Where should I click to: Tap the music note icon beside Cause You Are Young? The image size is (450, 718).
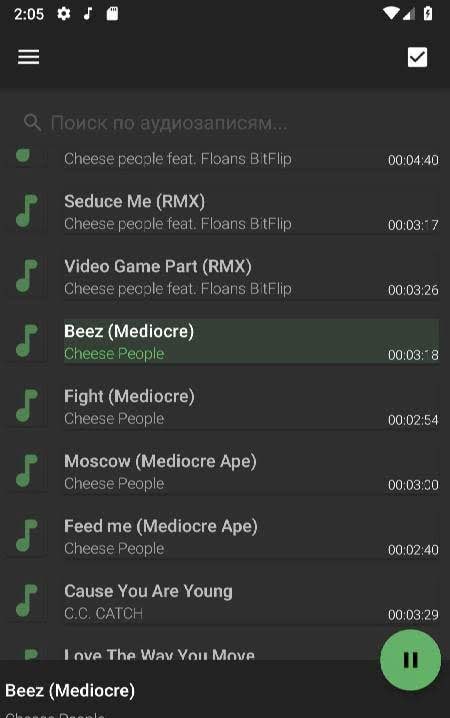click(27, 601)
